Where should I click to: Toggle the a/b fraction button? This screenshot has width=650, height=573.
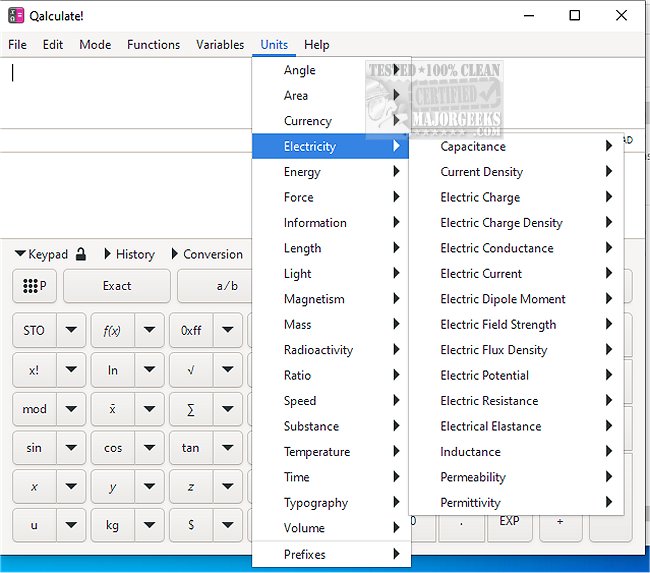tap(227, 286)
